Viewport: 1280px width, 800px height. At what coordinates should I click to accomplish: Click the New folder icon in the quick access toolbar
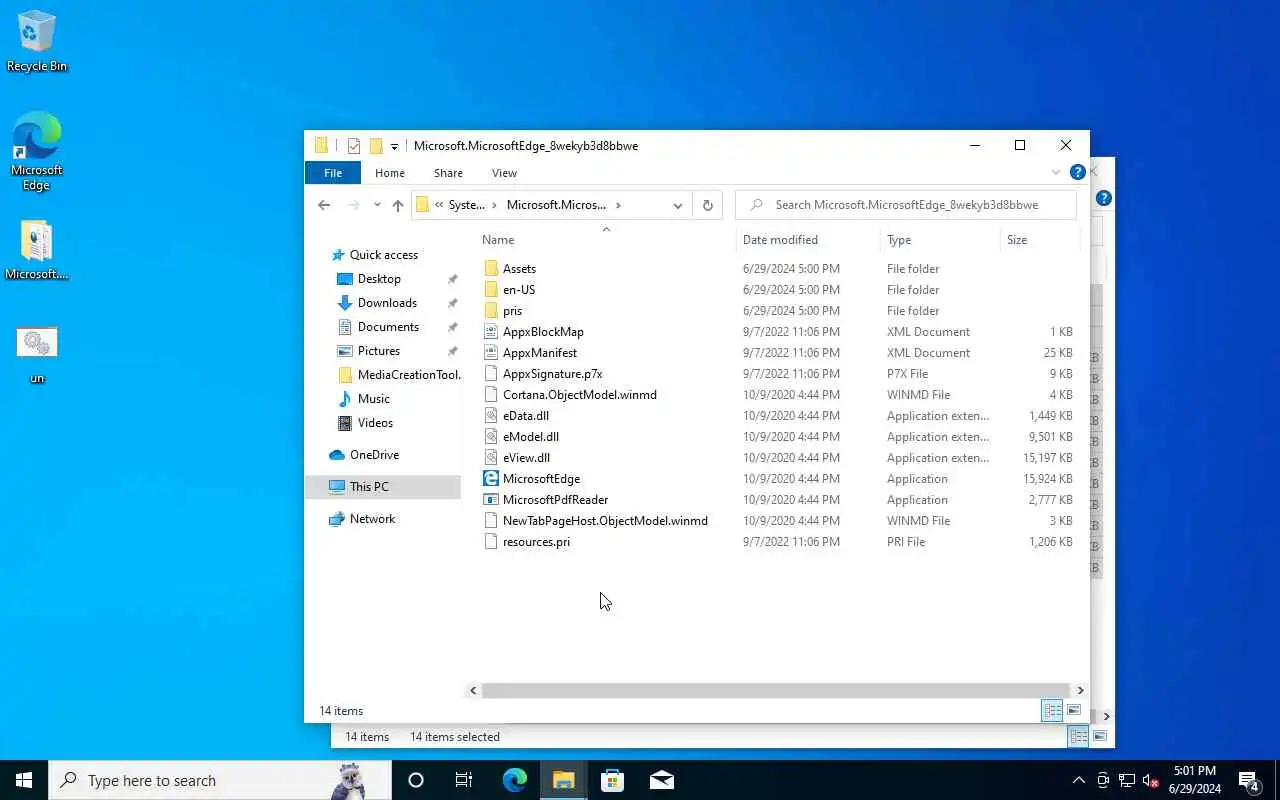click(x=376, y=146)
